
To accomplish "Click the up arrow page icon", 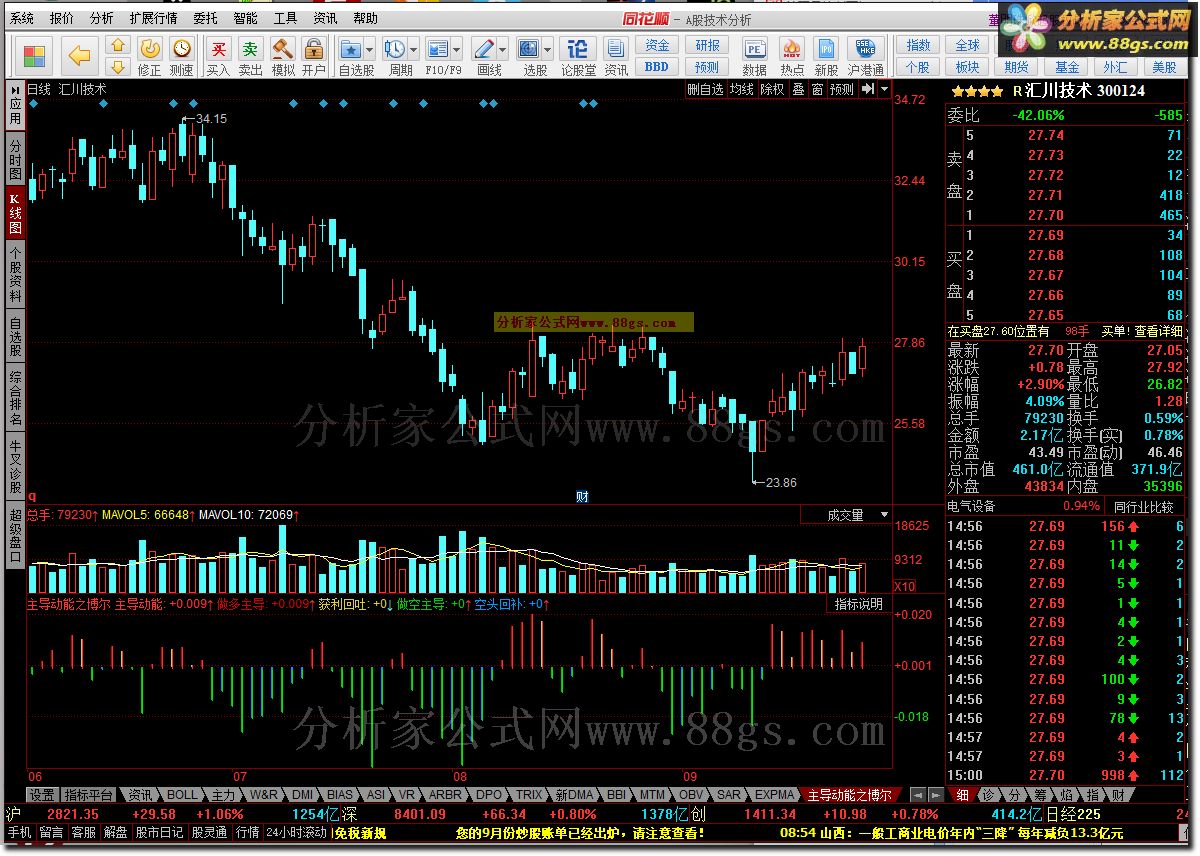I will coord(118,45).
